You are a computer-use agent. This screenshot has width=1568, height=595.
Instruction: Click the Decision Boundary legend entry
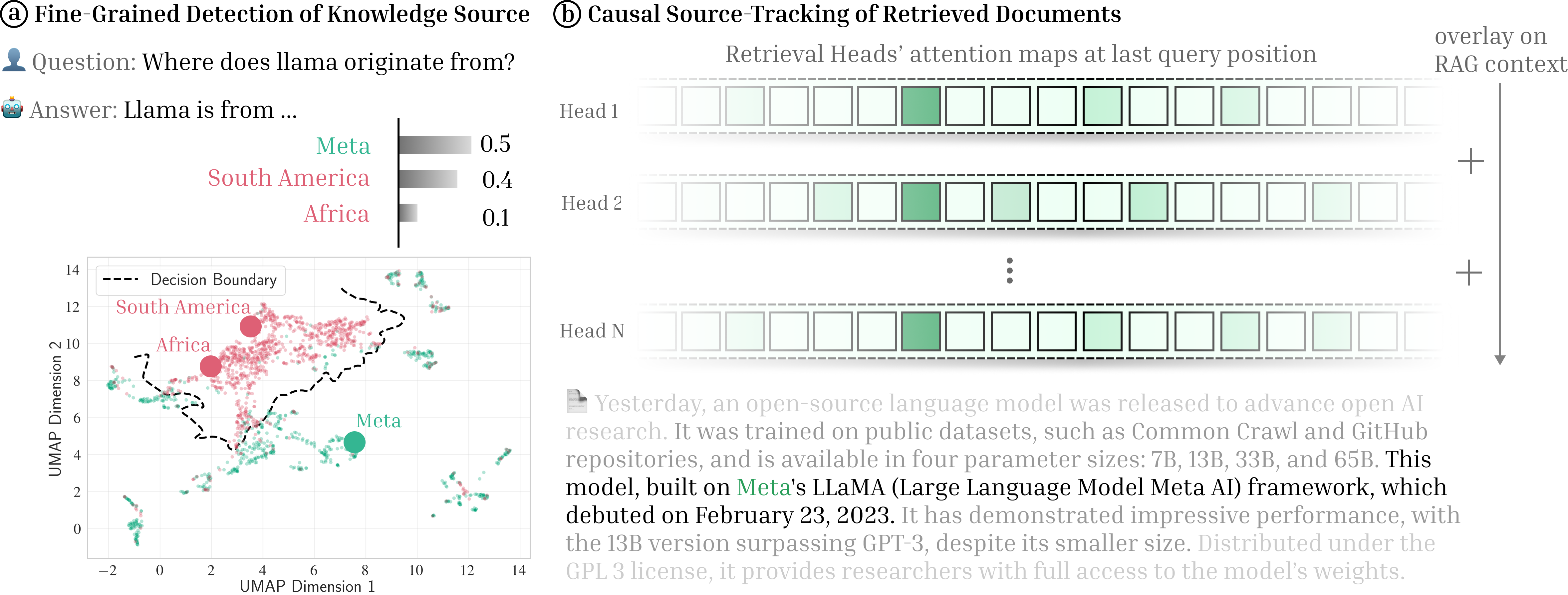(x=190, y=280)
